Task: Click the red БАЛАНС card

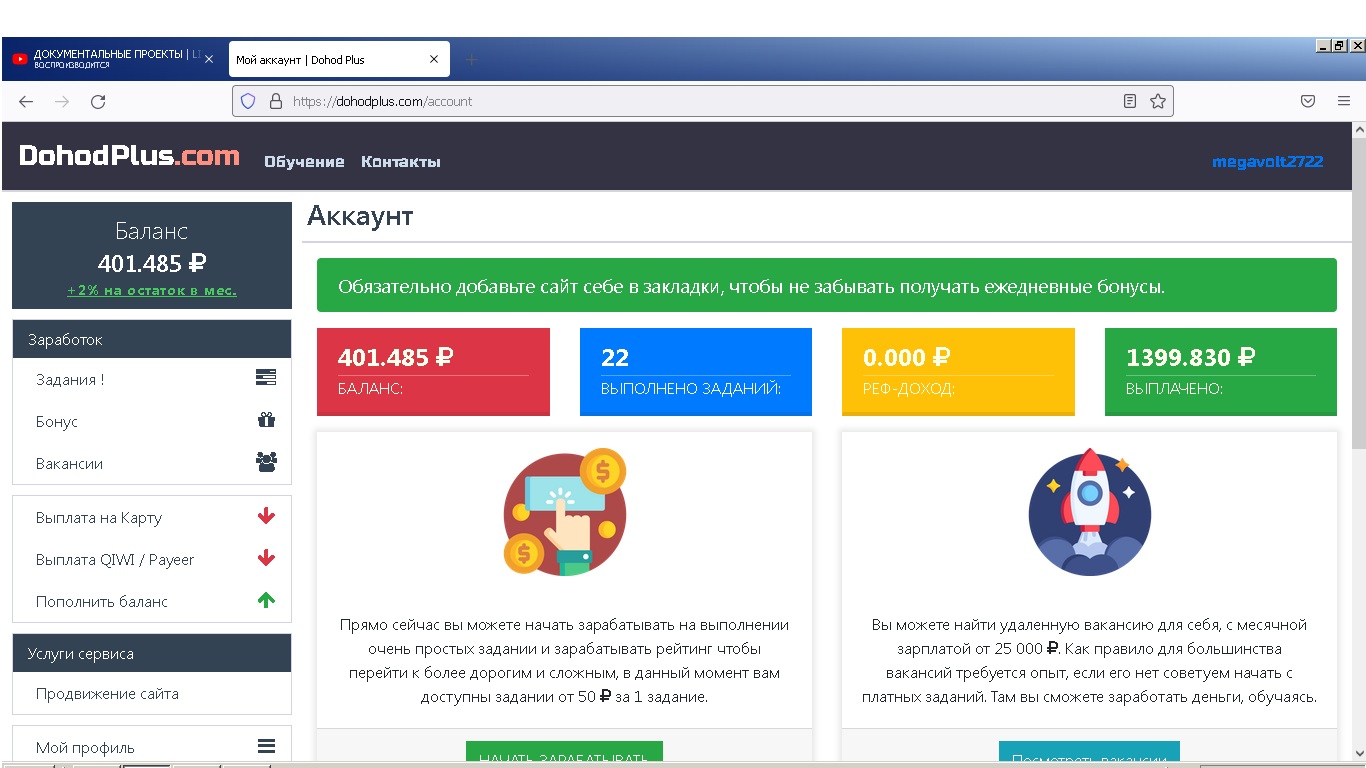Action: pos(433,371)
